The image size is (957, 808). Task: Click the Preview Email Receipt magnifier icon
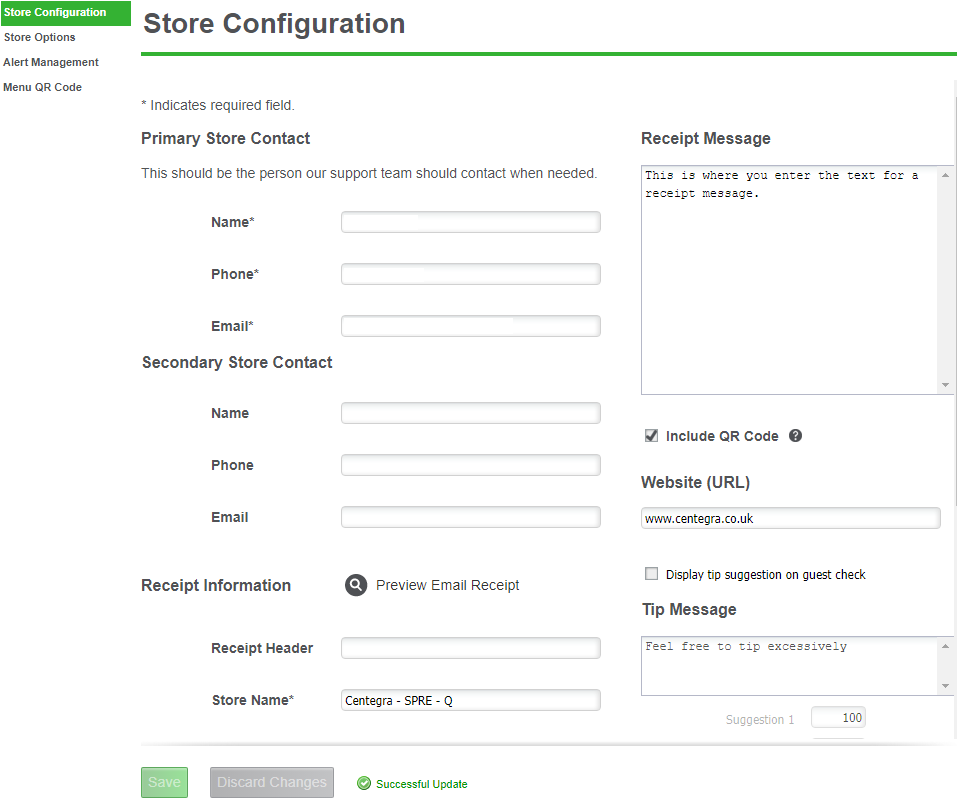tap(356, 585)
